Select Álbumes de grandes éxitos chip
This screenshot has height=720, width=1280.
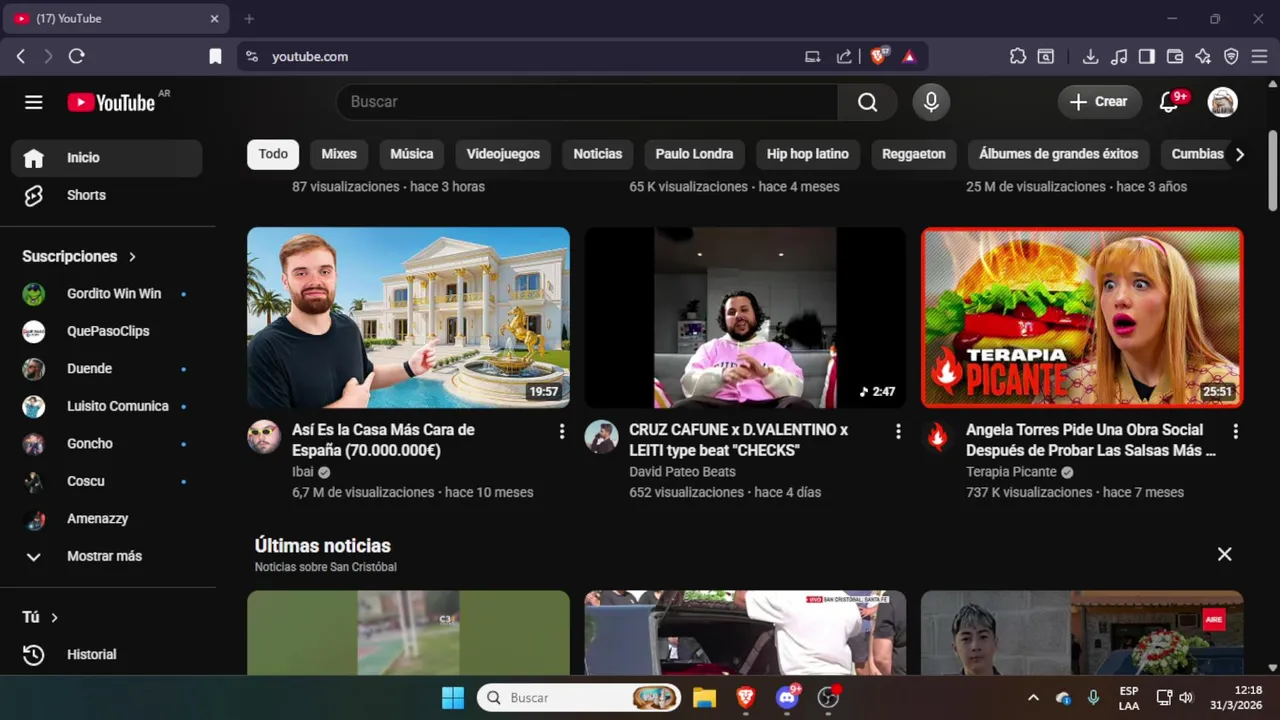click(x=1058, y=154)
